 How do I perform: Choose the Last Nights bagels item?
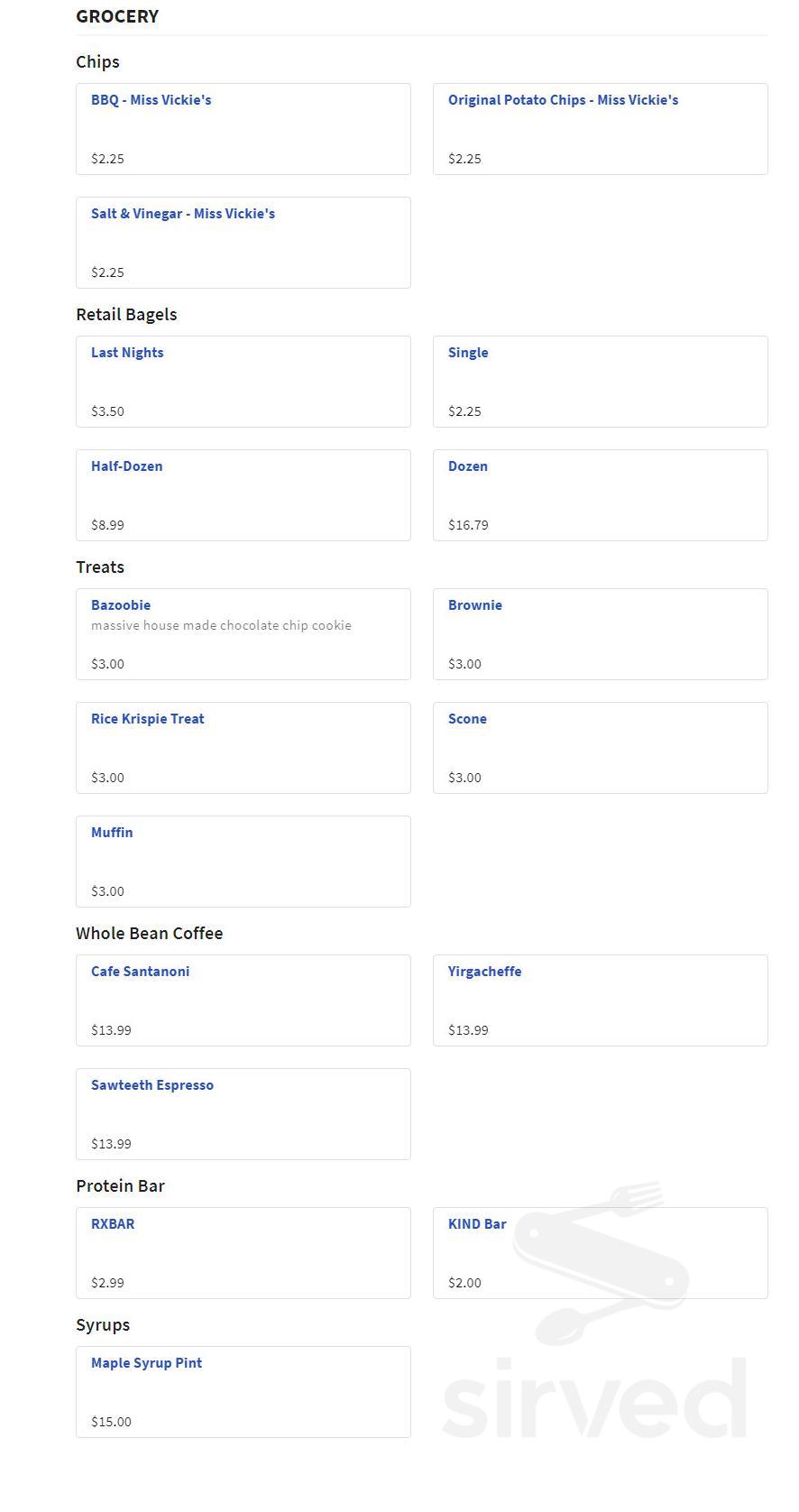[243, 382]
